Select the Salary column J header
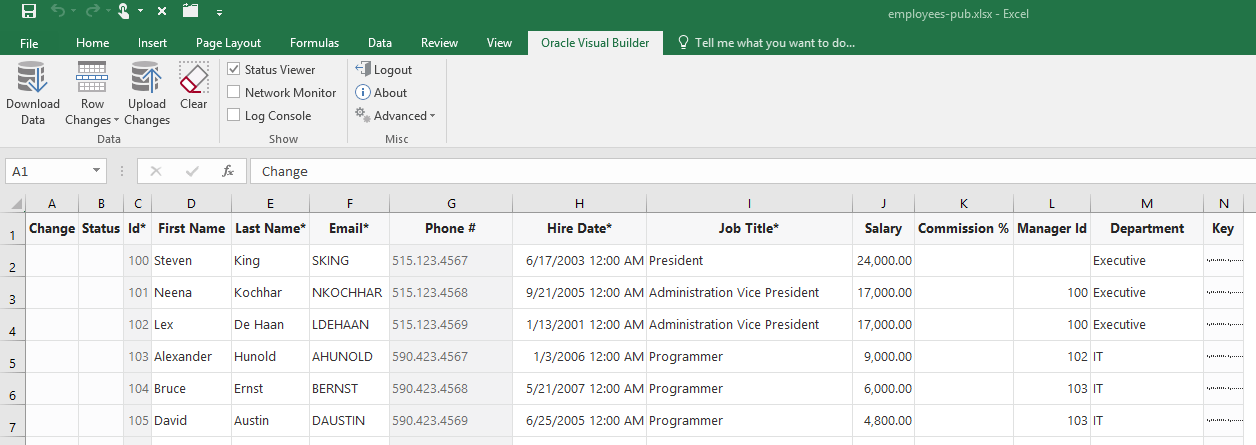Screen dimensions: 1256x445 pyautogui.click(x=883, y=203)
